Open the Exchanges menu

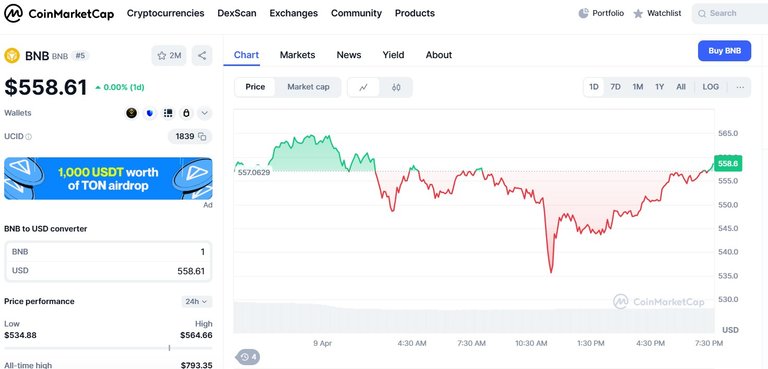coord(293,13)
